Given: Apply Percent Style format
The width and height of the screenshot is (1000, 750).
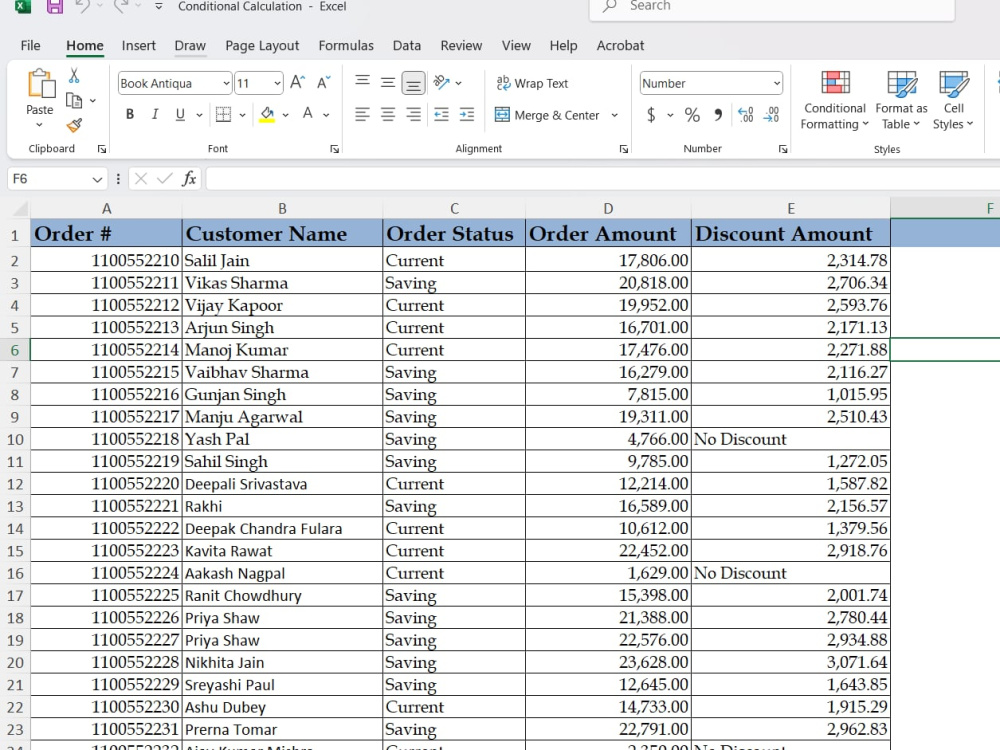Looking at the screenshot, I should 692,115.
